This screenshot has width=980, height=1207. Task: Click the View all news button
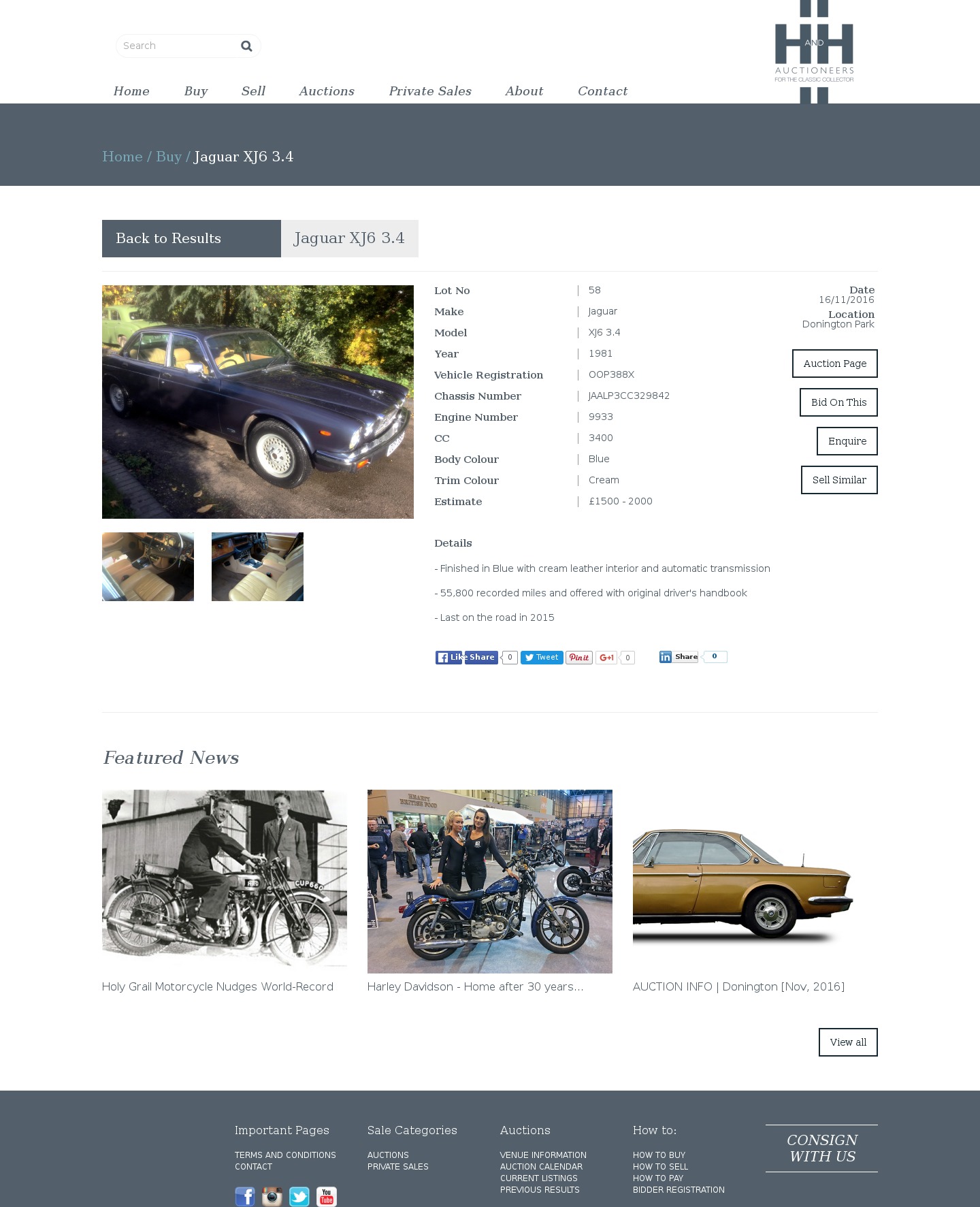pyautogui.click(x=848, y=1042)
